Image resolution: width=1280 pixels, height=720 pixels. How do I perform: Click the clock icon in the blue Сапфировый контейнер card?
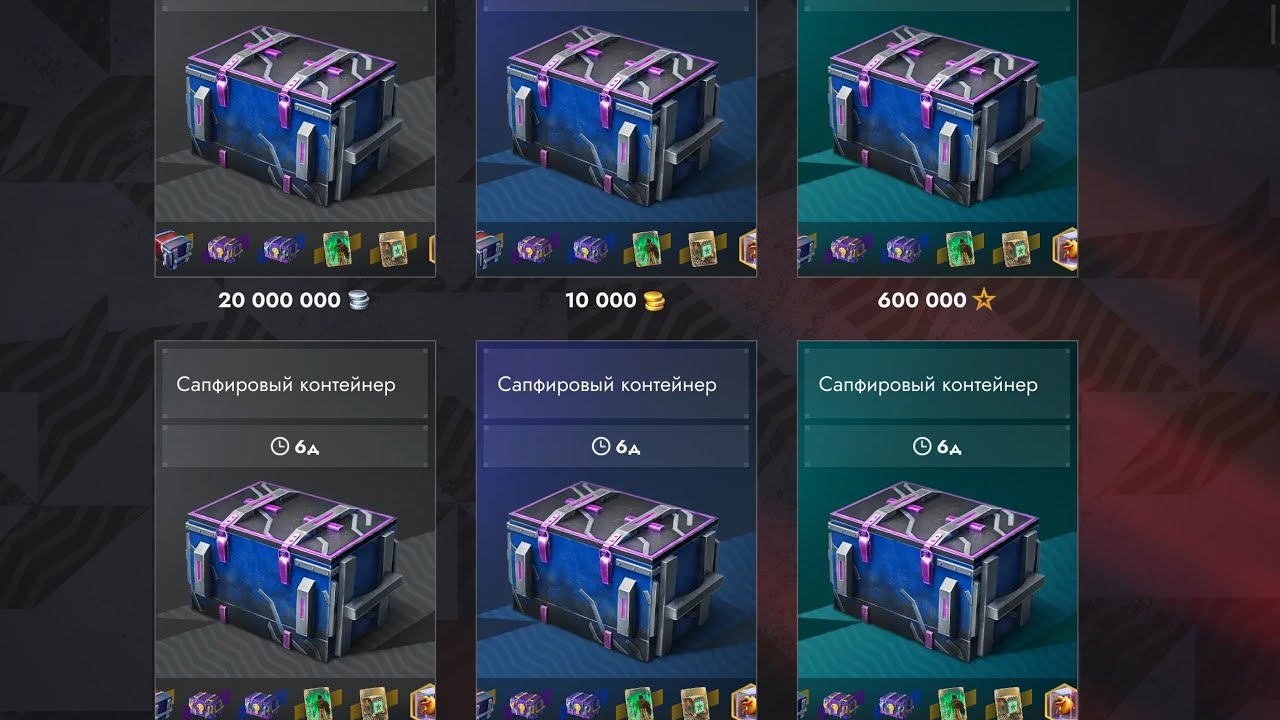(x=601, y=447)
